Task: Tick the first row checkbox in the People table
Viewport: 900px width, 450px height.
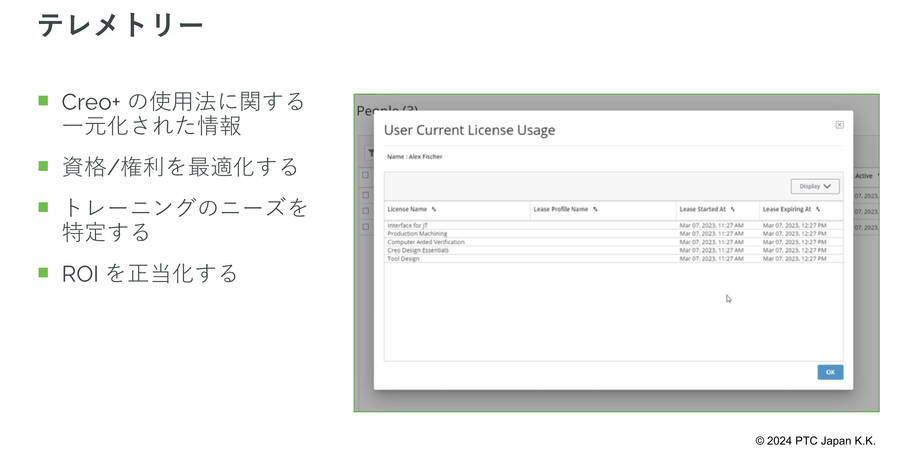Action: tap(366, 195)
